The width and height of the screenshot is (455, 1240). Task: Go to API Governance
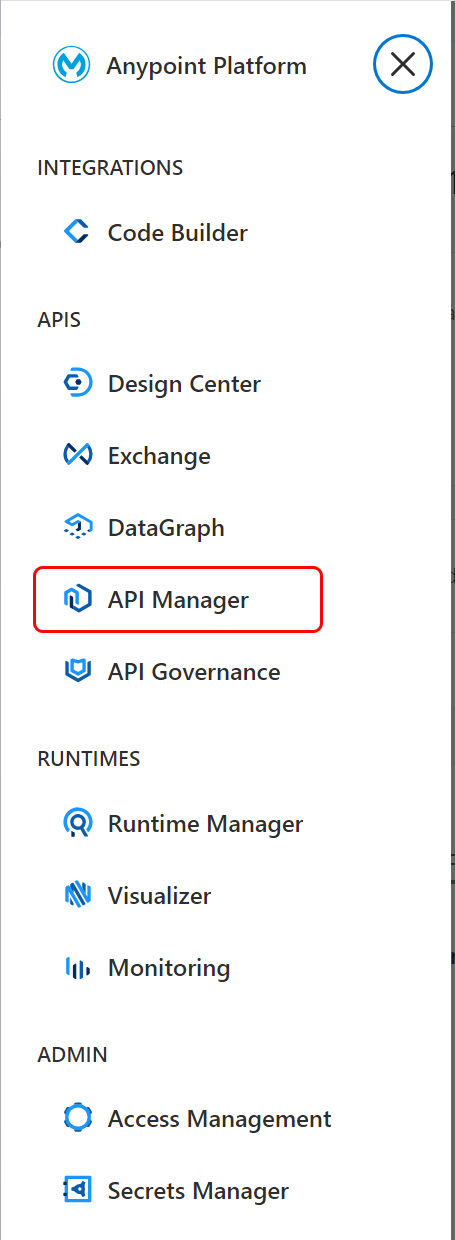(194, 672)
